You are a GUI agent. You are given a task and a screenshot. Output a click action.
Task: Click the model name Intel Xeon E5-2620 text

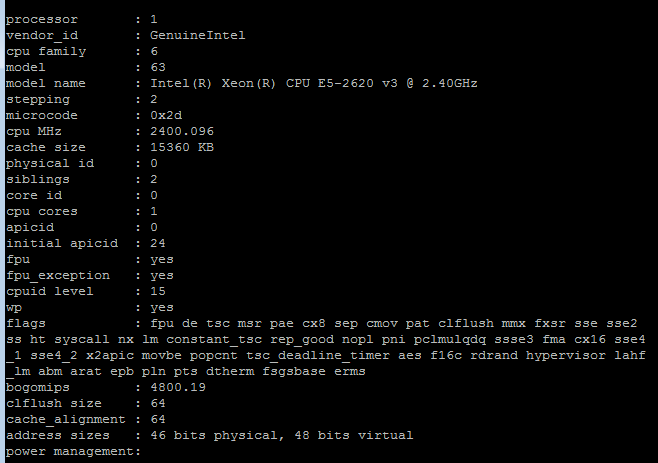[314, 83]
